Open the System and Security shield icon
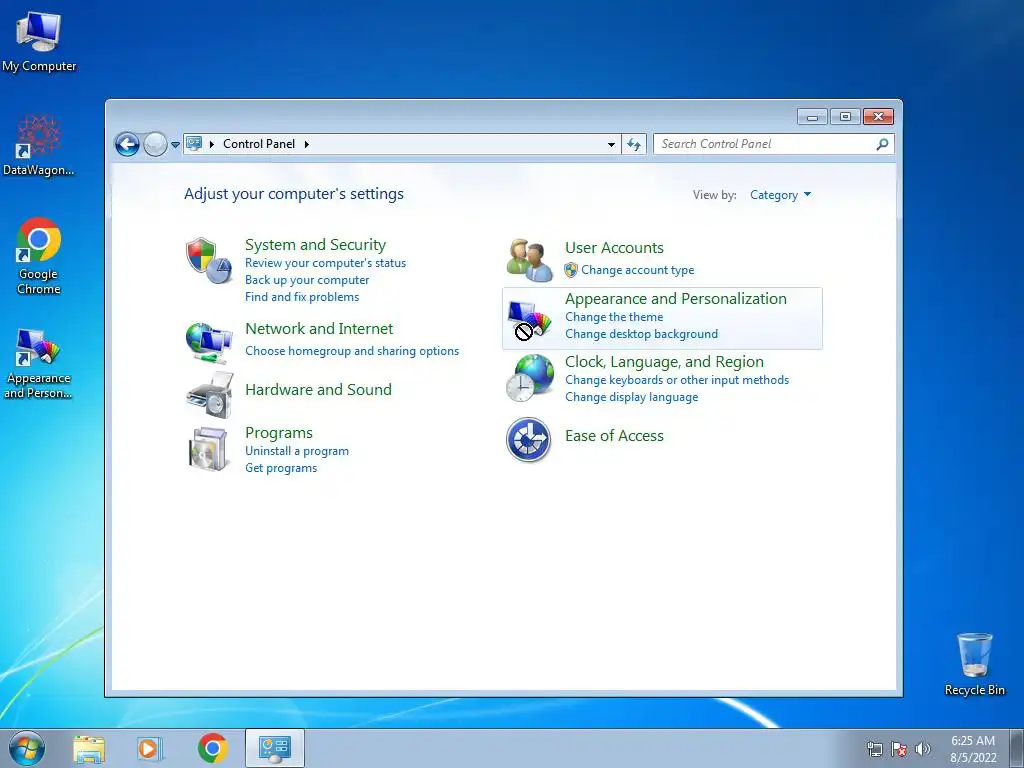This screenshot has height=768, width=1024. coord(209,261)
